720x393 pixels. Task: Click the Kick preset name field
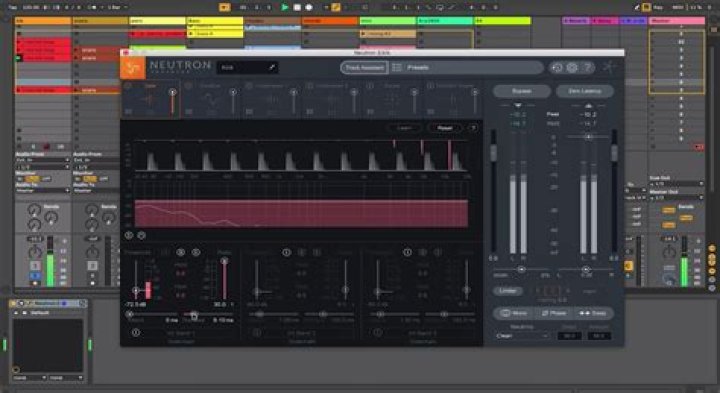point(248,67)
